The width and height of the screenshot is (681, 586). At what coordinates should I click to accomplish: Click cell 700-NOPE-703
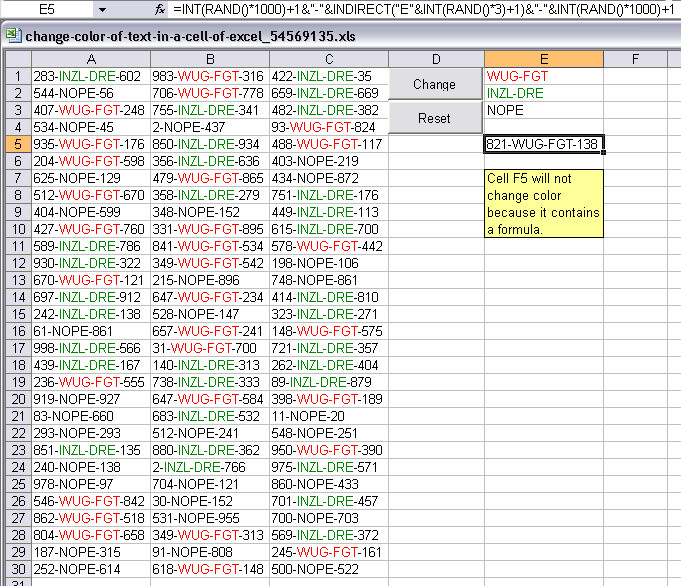coord(329,518)
